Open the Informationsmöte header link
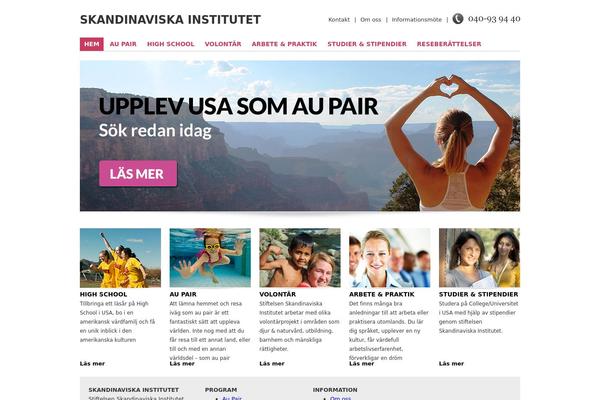 (x=417, y=20)
